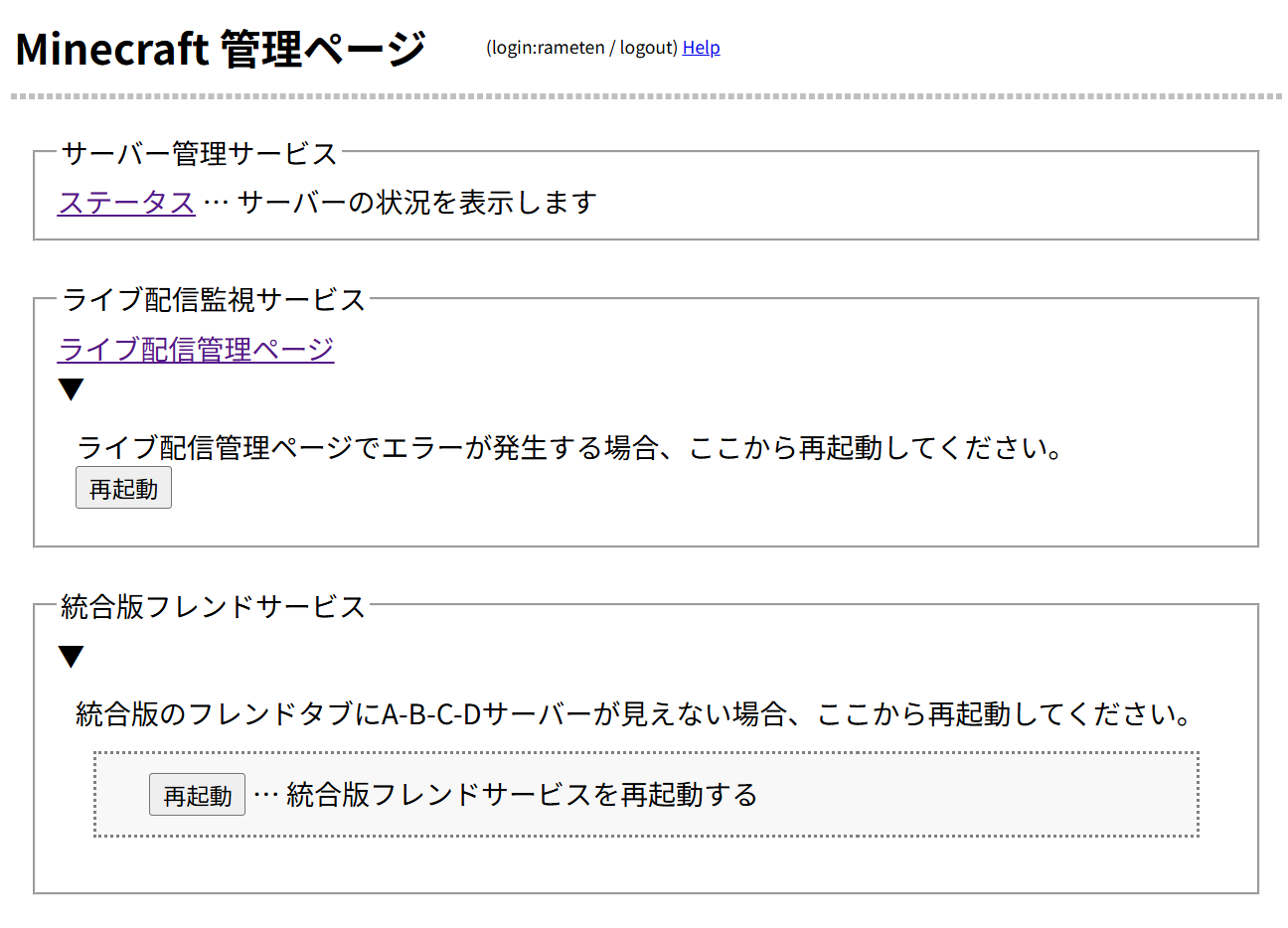Click the ライブ配信監視サービス section legend
The image size is (1288, 928).
(214, 299)
